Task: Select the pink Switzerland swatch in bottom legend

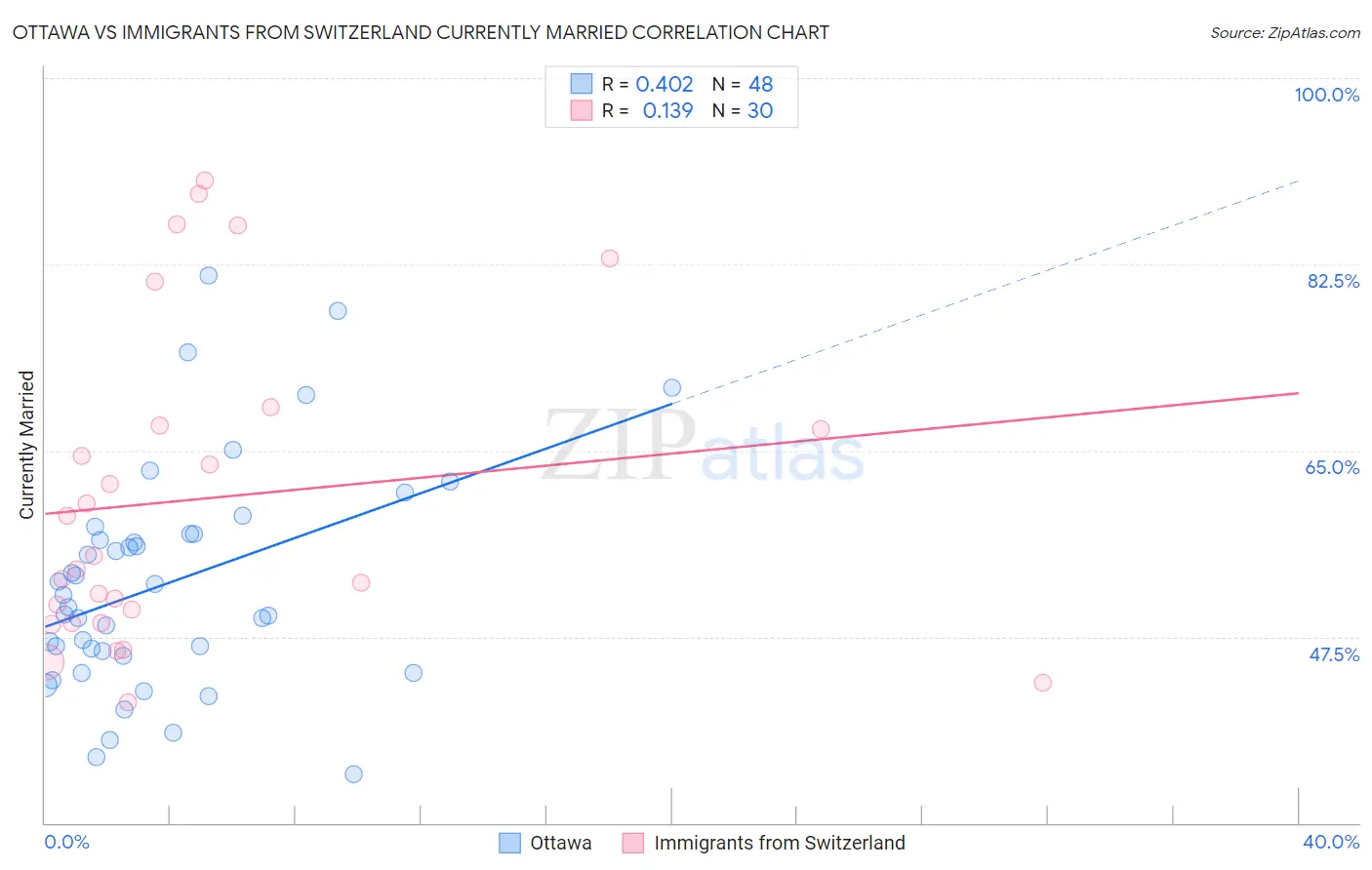Action: tap(633, 843)
